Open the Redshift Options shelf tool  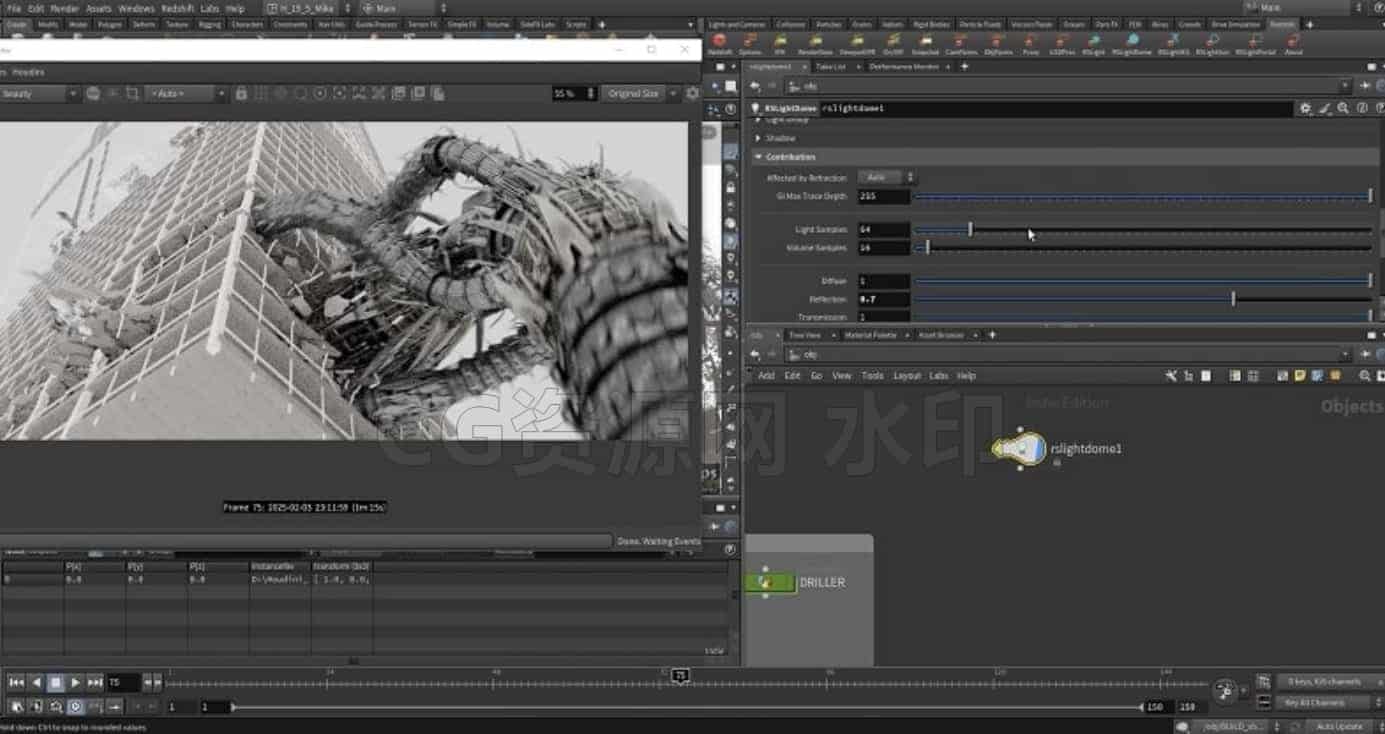749,43
